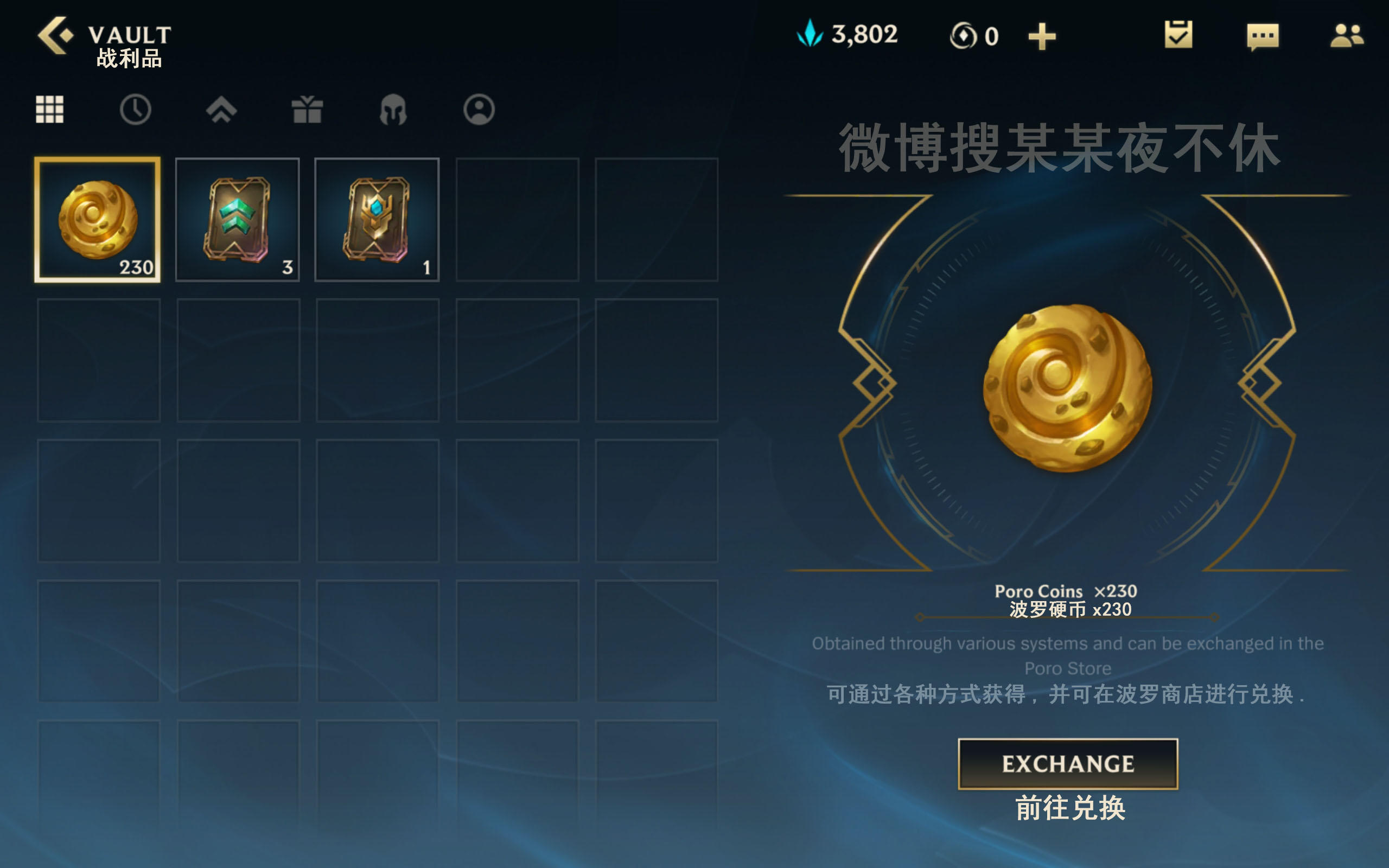
Task: Click the plus add currency button
Action: tap(1042, 37)
